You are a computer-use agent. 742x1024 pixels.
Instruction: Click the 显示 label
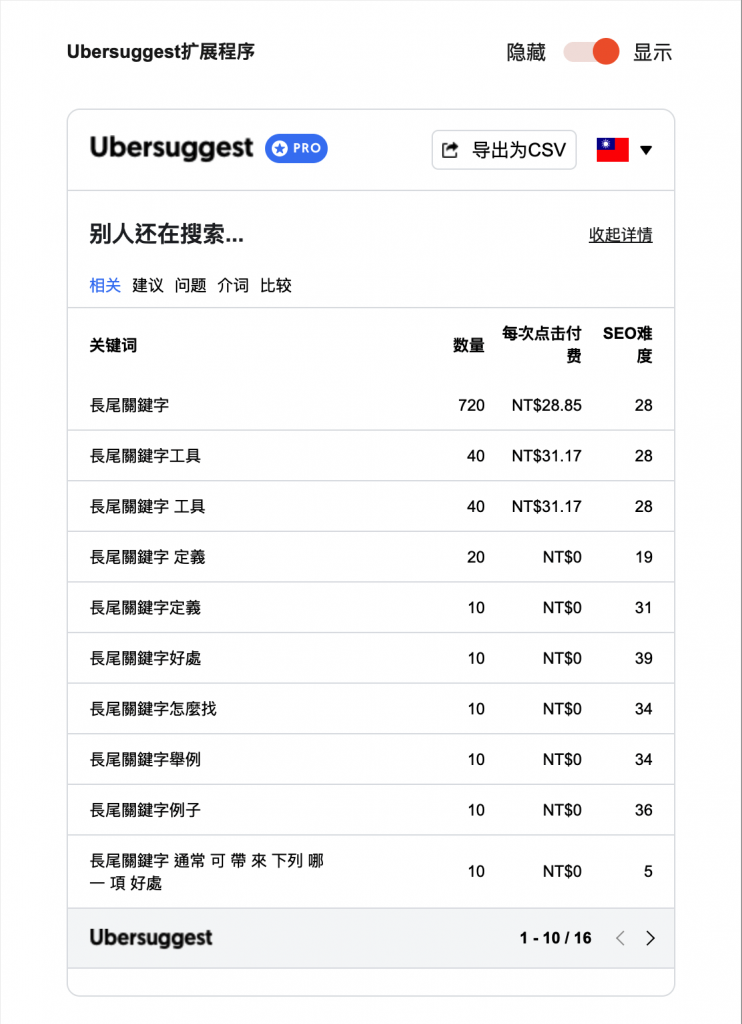[653, 52]
